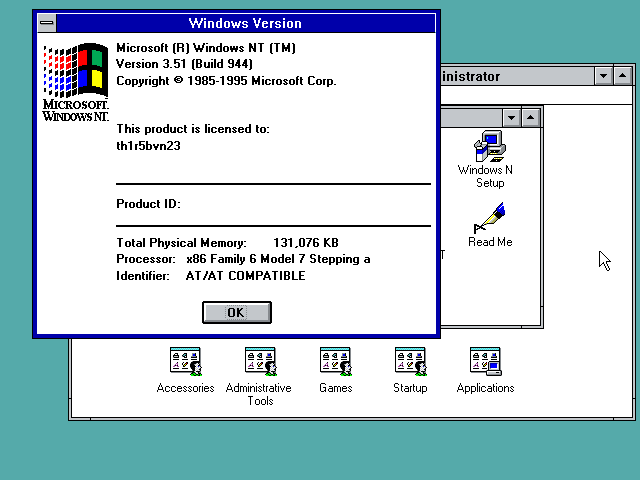Select the Read Me icon
Viewport: 640px width, 480px height.
click(490, 225)
